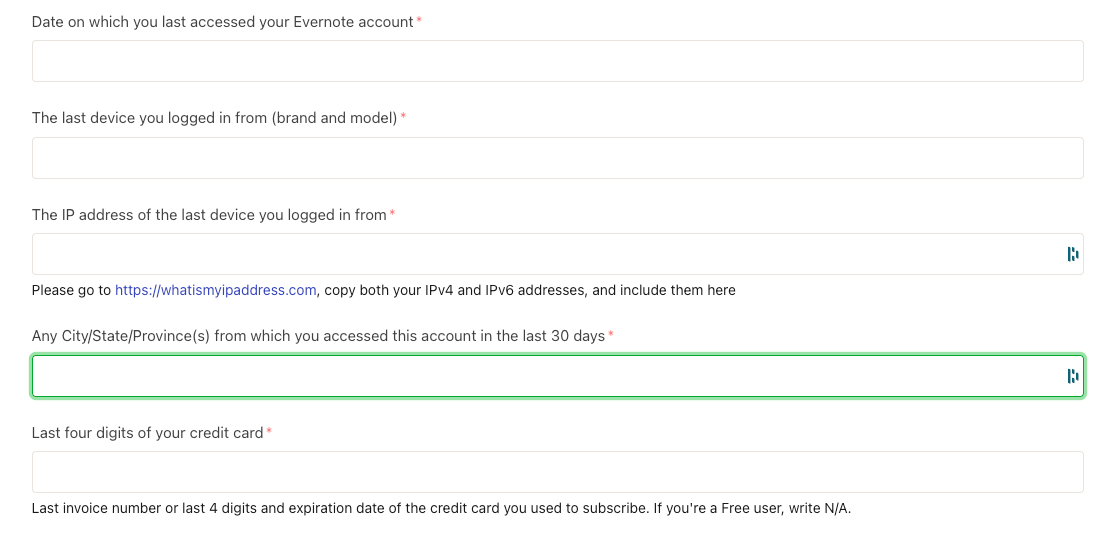
Task: Open the whatismyipaddress.com link
Action: point(216,290)
